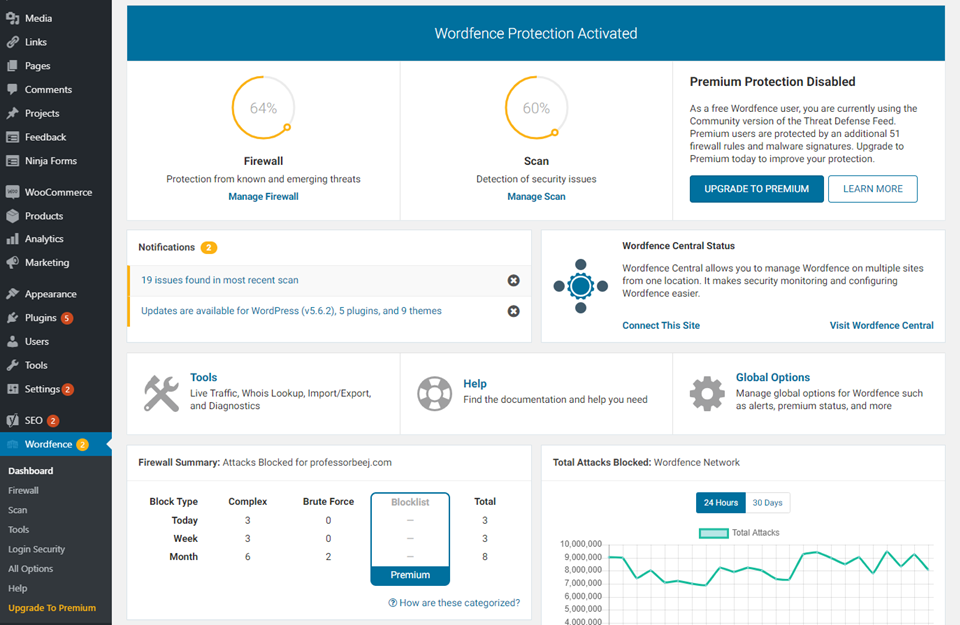This screenshot has height=625, width=960.
Task: Open the Manage Firewall link
Action: (263, 197)
